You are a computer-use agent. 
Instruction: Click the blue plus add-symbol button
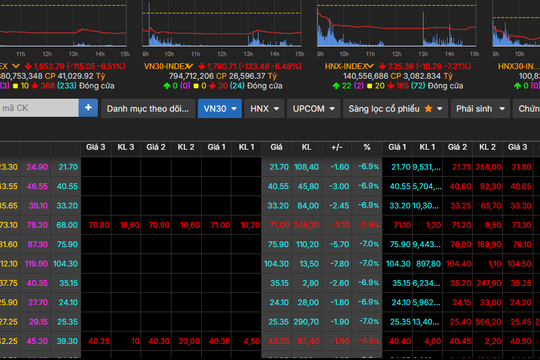[88, 108]
